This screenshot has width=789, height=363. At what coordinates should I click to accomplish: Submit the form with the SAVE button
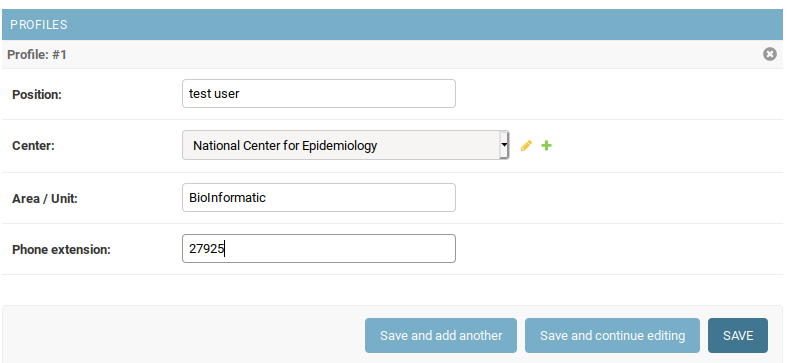coord(738,335)
